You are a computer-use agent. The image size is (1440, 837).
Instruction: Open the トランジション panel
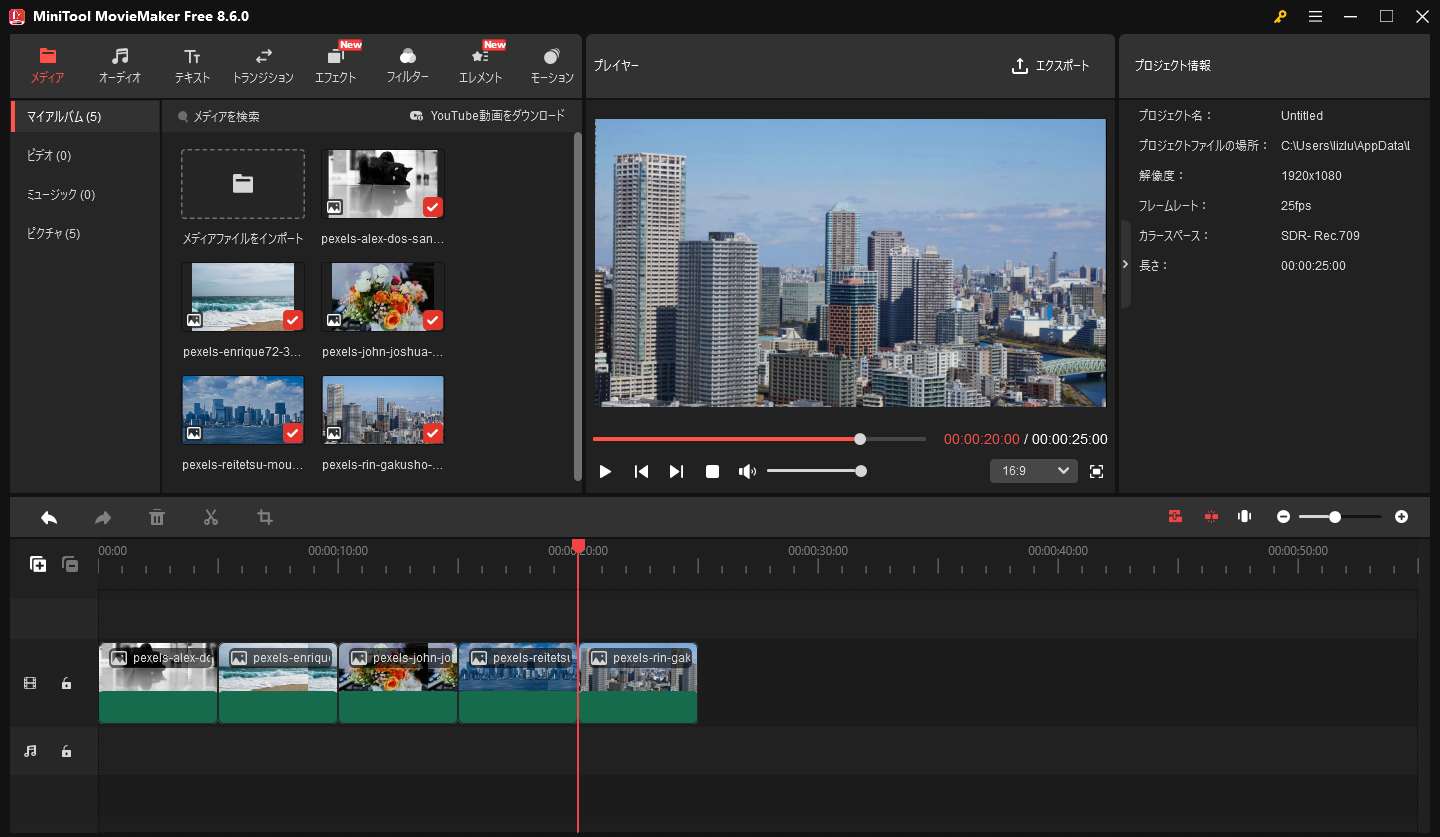pyautogui.click(x=263, y=65)
